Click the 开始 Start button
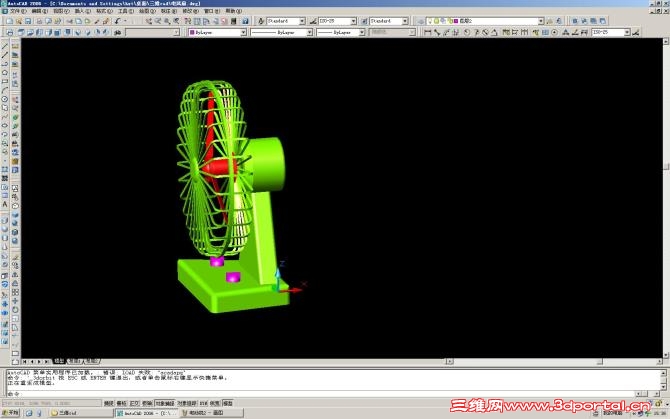Viewport: 670px width, 419px height. pyautogui.click(x=11, y=413)
